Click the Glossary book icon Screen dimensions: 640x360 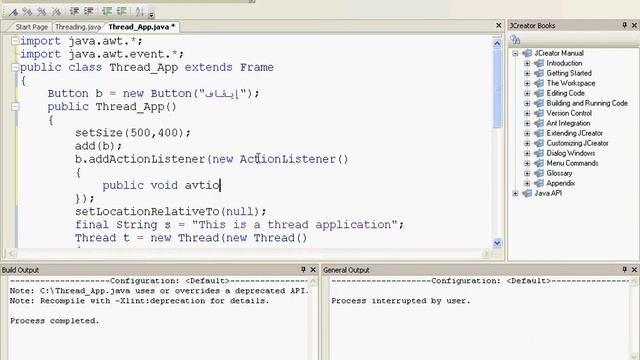539,173
